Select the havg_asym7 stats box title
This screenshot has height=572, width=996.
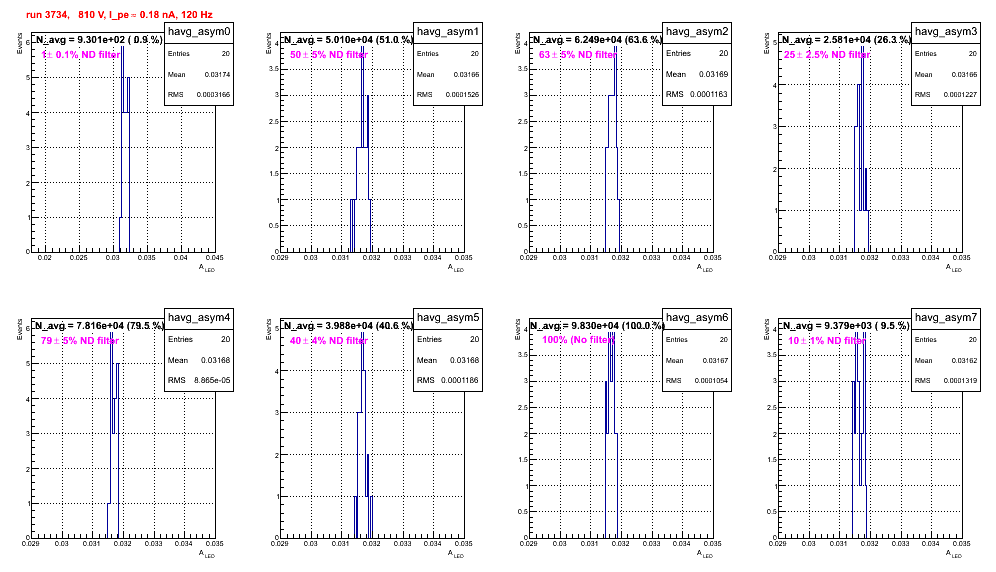[946, 318]
